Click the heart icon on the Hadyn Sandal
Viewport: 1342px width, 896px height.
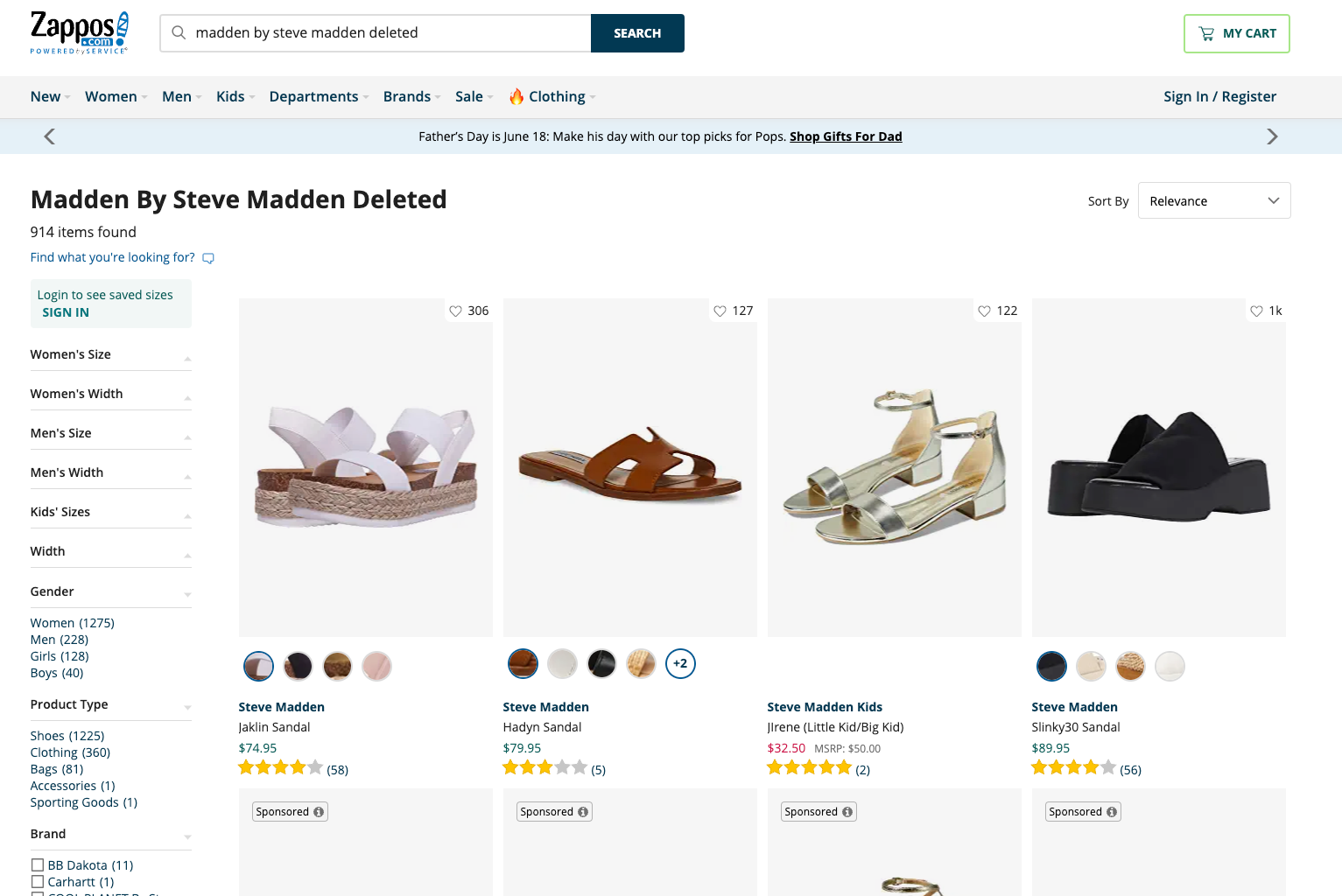pyautogui.click(x=720, y=311)
